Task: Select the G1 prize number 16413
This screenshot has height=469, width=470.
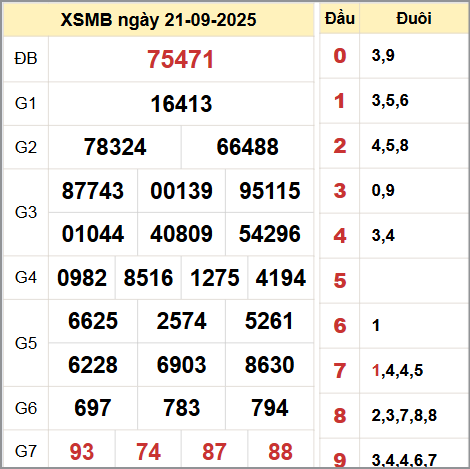Action: point(181,104)
